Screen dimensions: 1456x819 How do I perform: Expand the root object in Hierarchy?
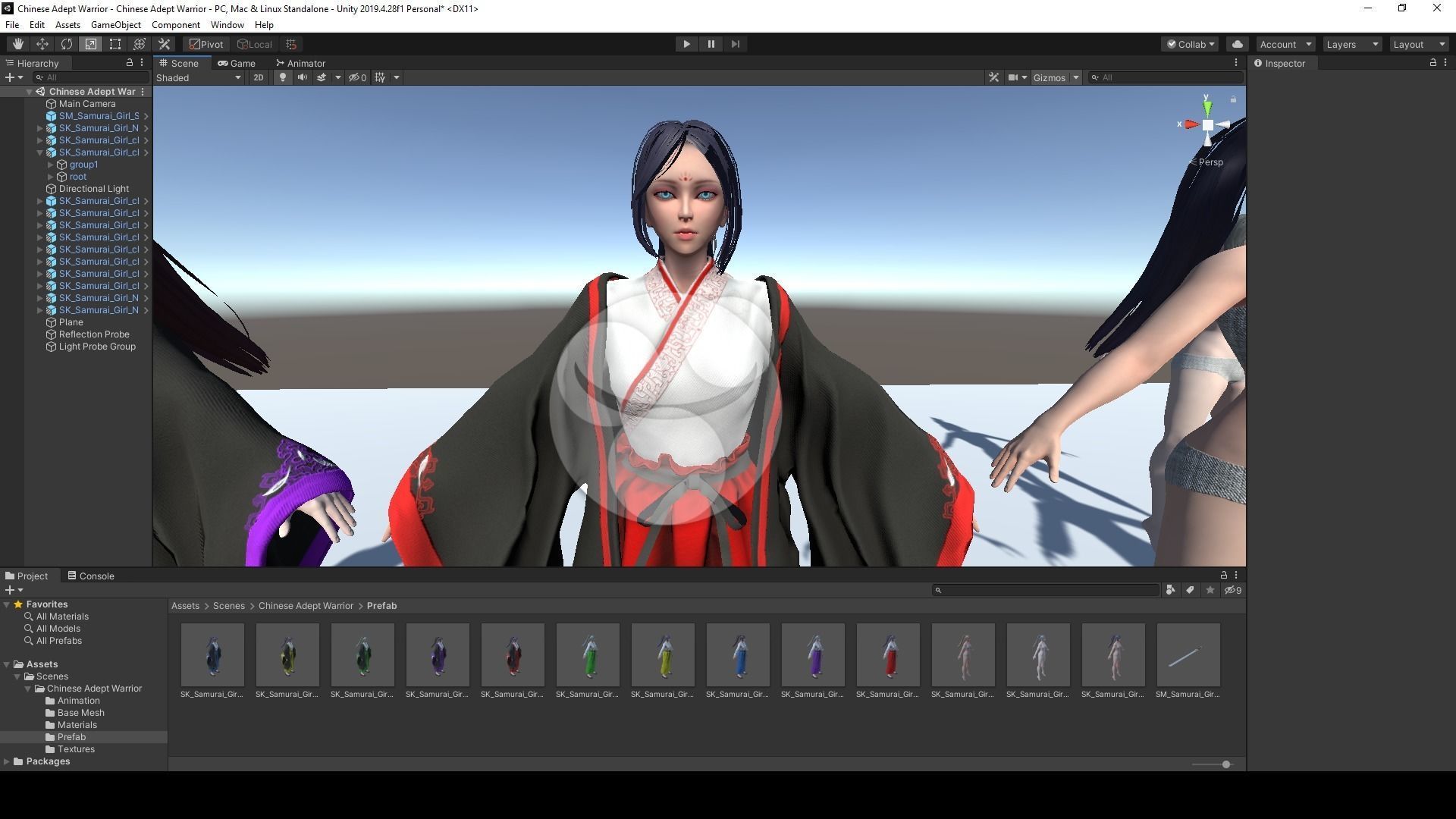(51, 177)
